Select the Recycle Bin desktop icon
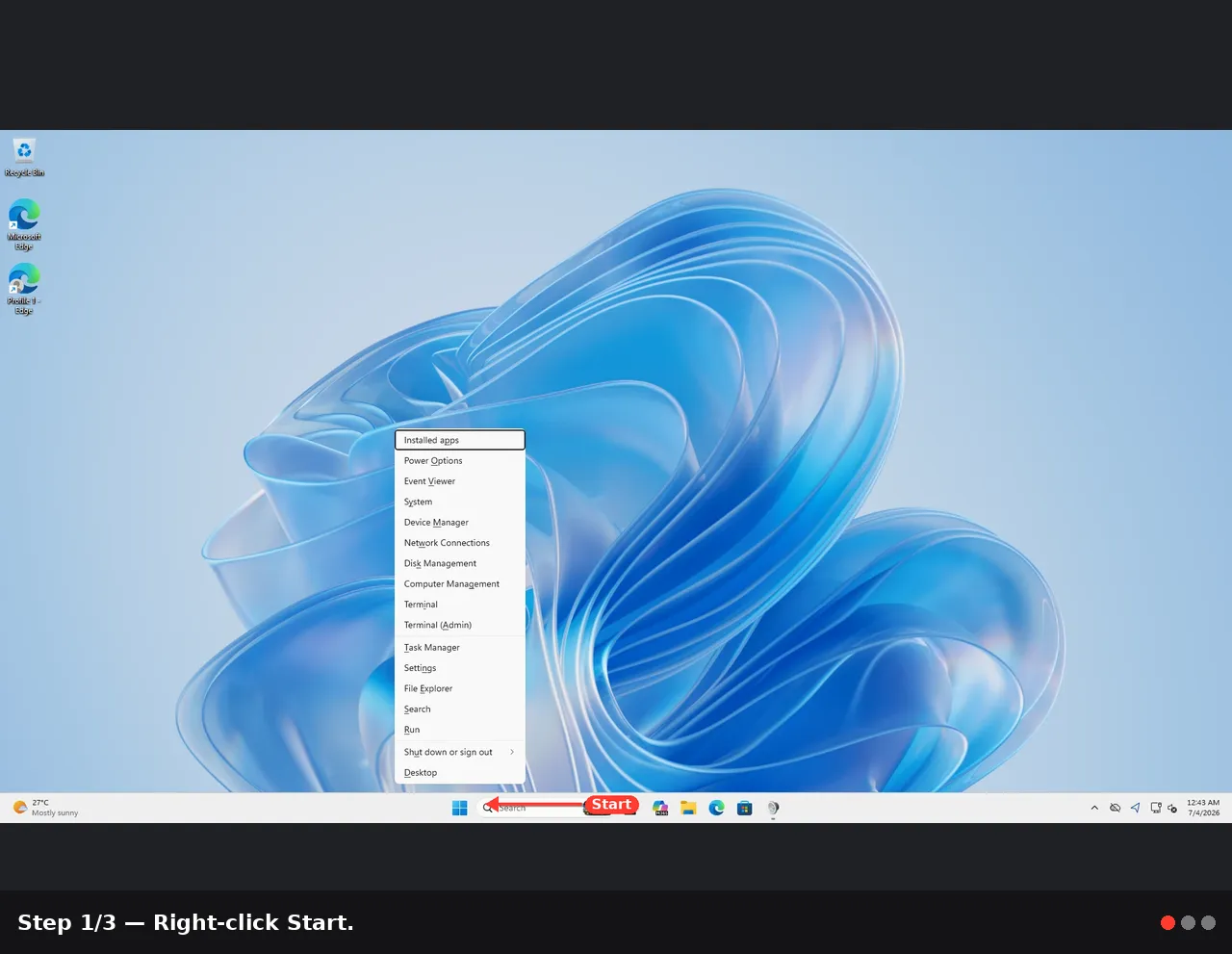The height and width of the screenshot is (954, 1232). (24, 158)
